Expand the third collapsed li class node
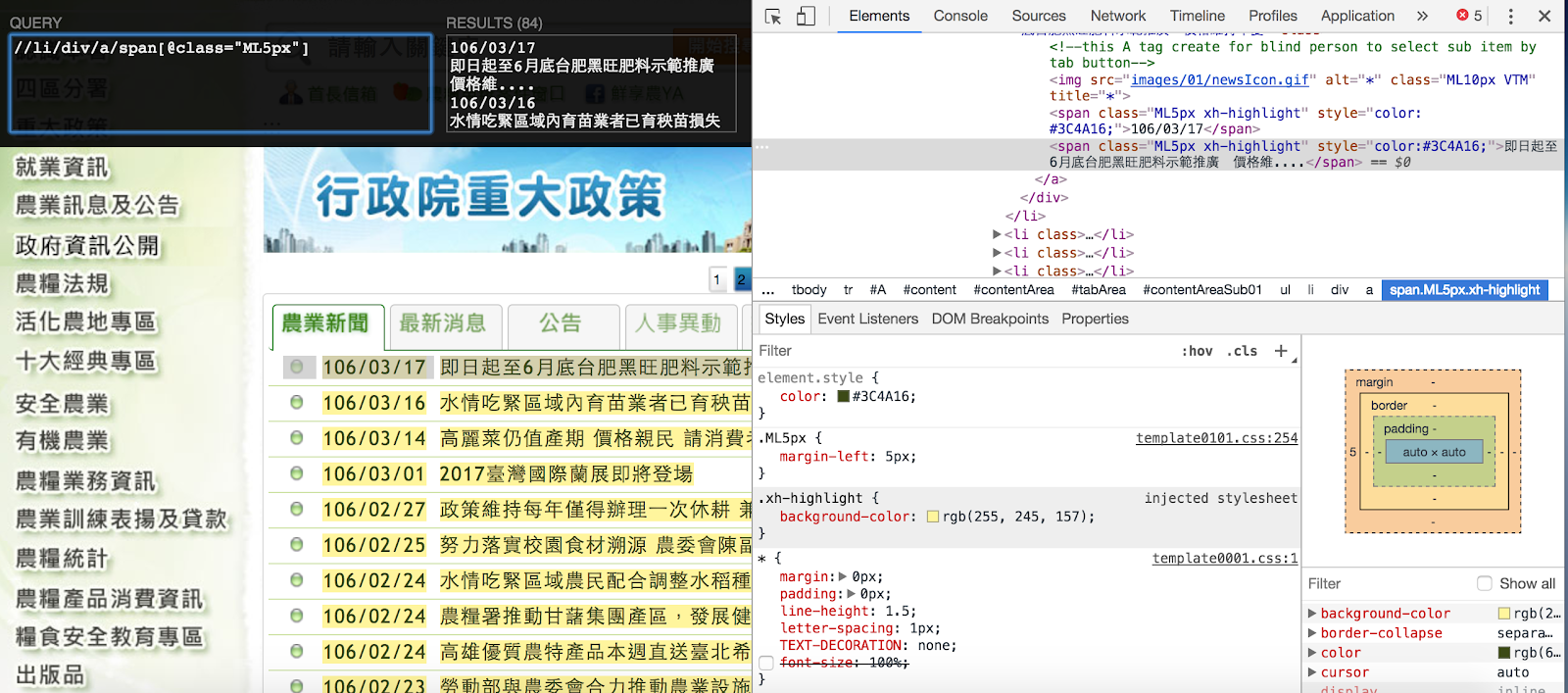This screenshot has width=1568, height=693. click(997, 271)
